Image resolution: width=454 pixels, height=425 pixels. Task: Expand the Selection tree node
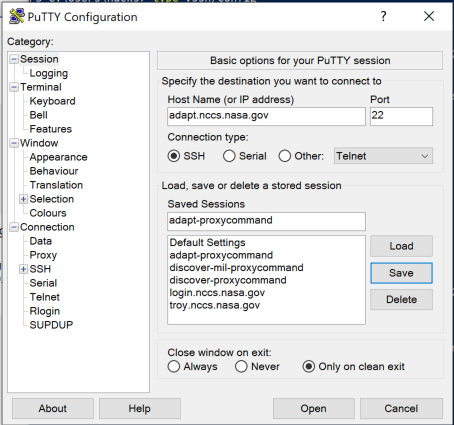pyautogui.click(x=23, y=199)
